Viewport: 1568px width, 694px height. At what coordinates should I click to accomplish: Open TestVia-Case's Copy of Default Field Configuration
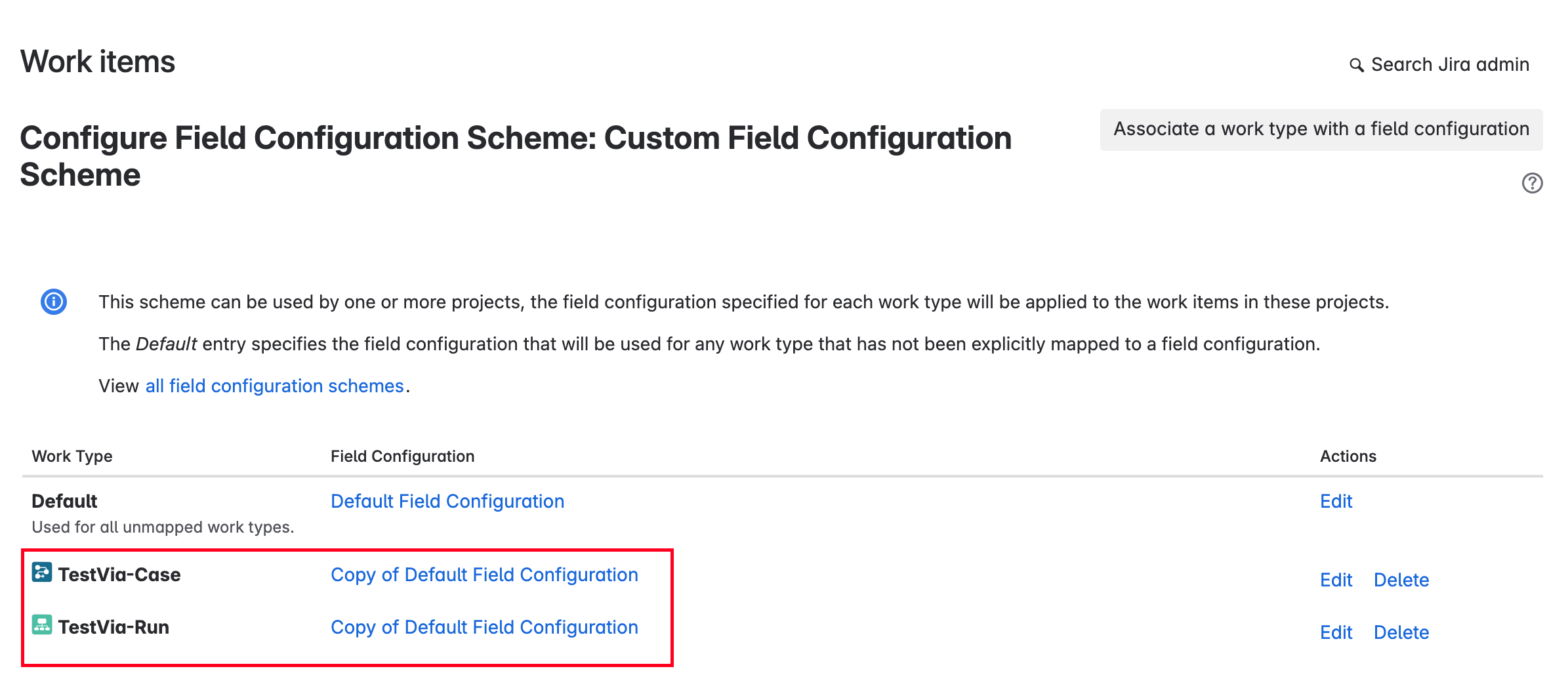[484, 575]
